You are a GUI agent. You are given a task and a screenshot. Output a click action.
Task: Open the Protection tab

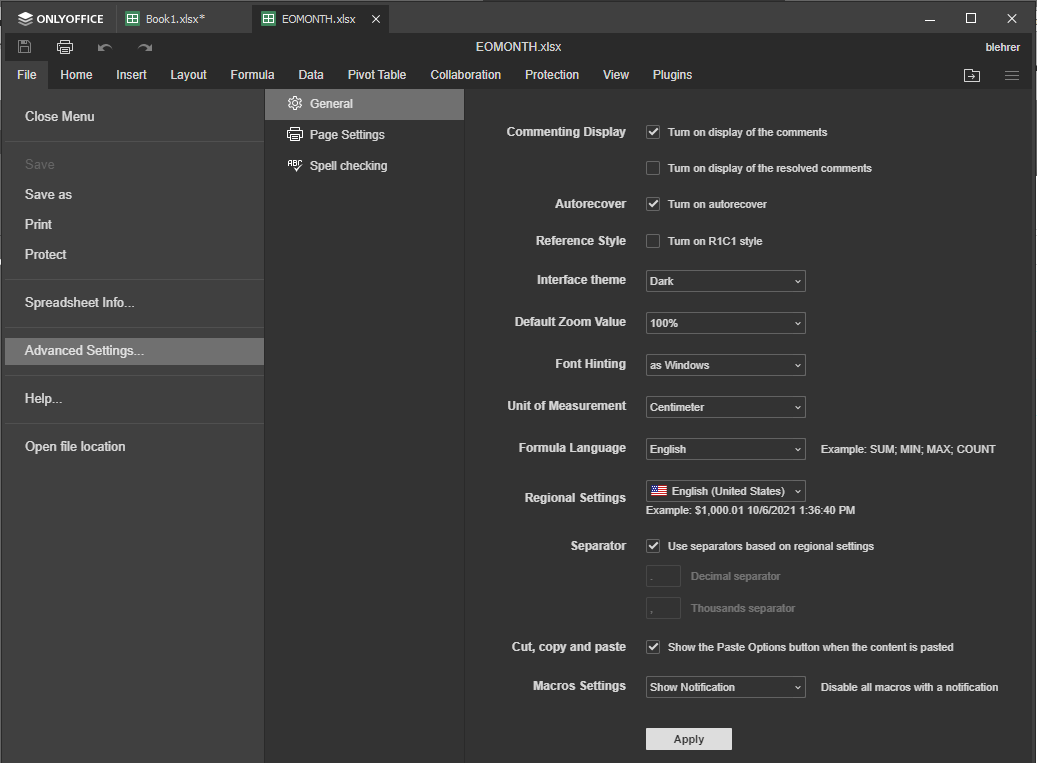pos(552,75)
